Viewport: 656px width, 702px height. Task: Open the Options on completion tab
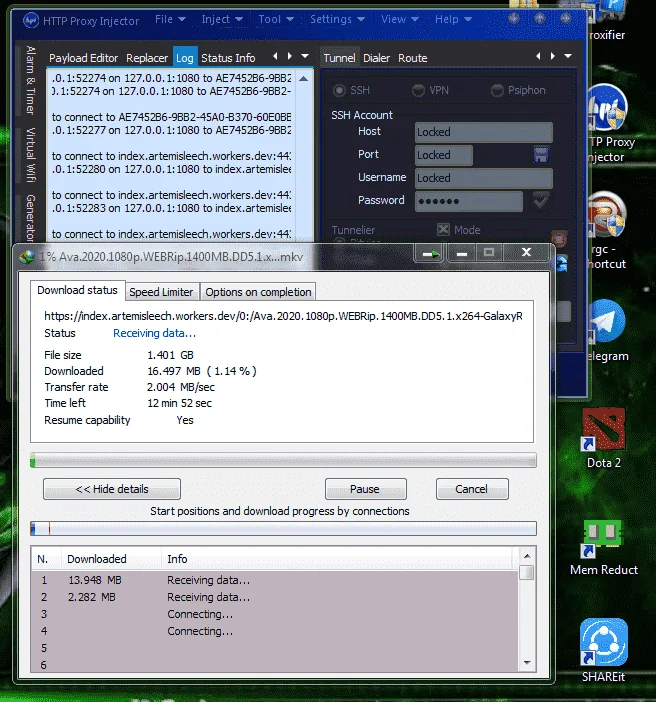(x=258, y=292)
